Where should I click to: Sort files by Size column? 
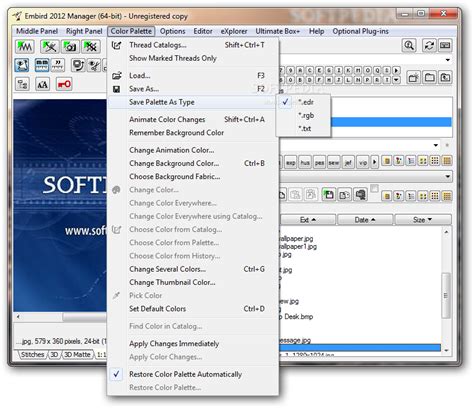[x=423, y=220]
